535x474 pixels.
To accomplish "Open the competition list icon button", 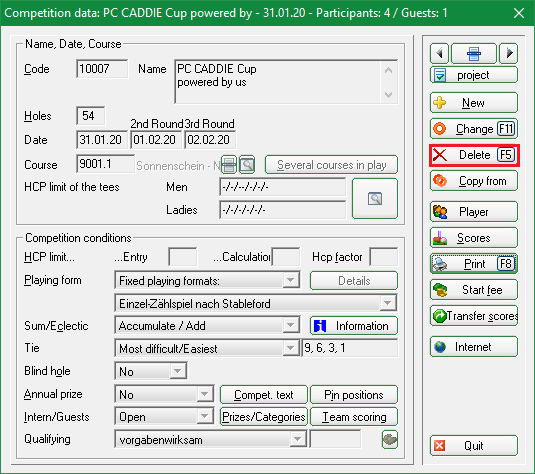I will coord(474,53).
